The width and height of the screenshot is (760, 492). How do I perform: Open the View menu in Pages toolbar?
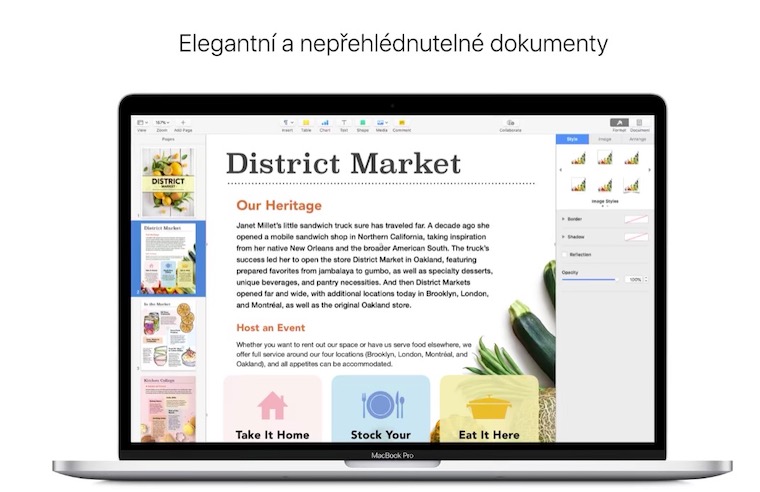[x=142, y=123]
